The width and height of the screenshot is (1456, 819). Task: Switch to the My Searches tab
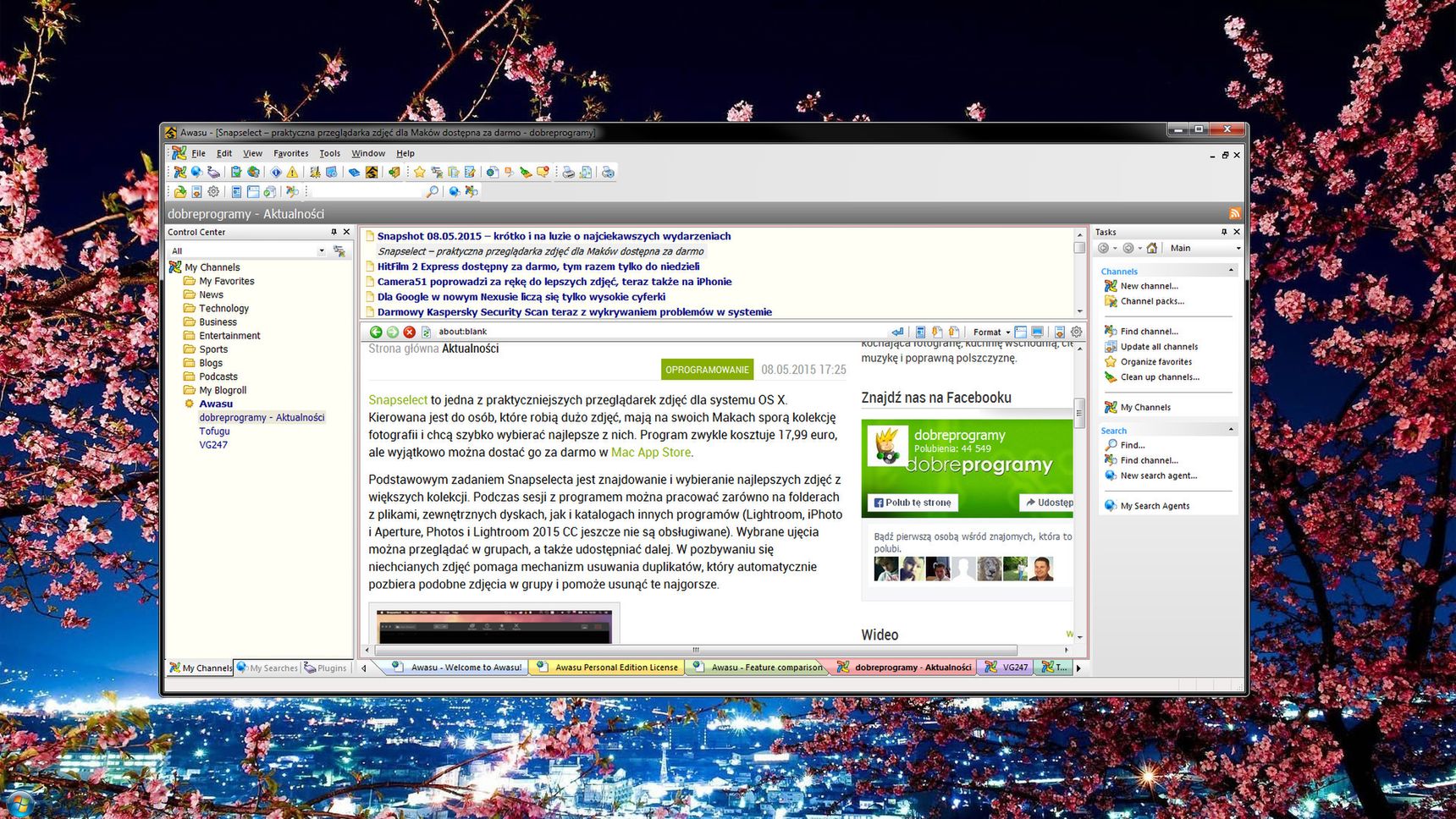coord(267,668)
